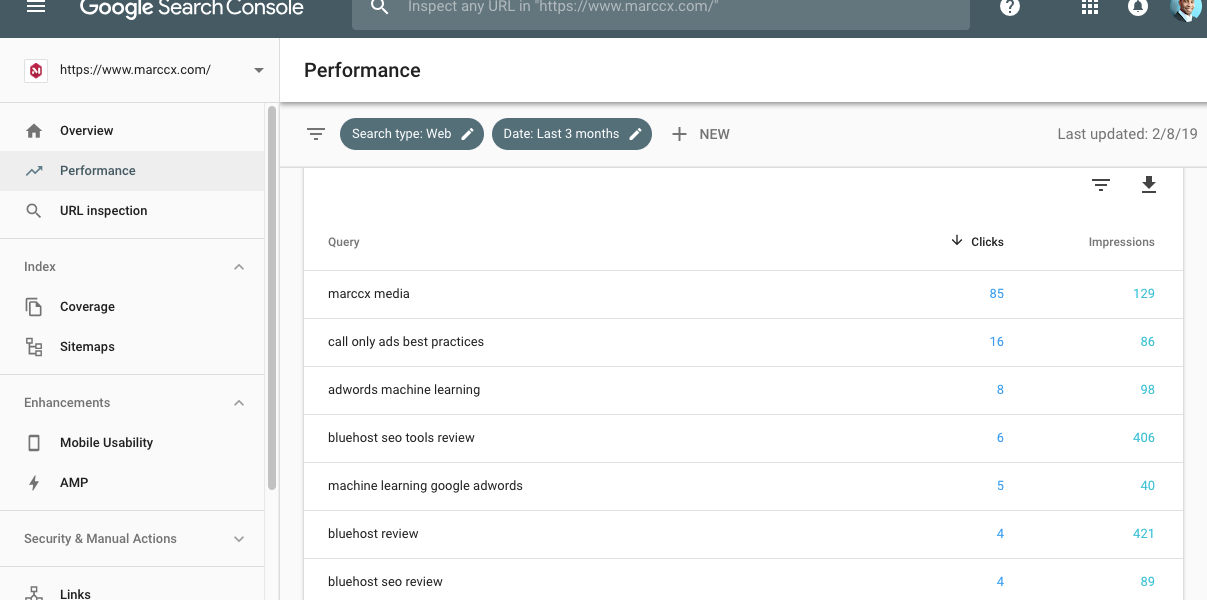Click the plus icon for new filter
Screen dimensions: 1207x600
click(x=679, y=134)
